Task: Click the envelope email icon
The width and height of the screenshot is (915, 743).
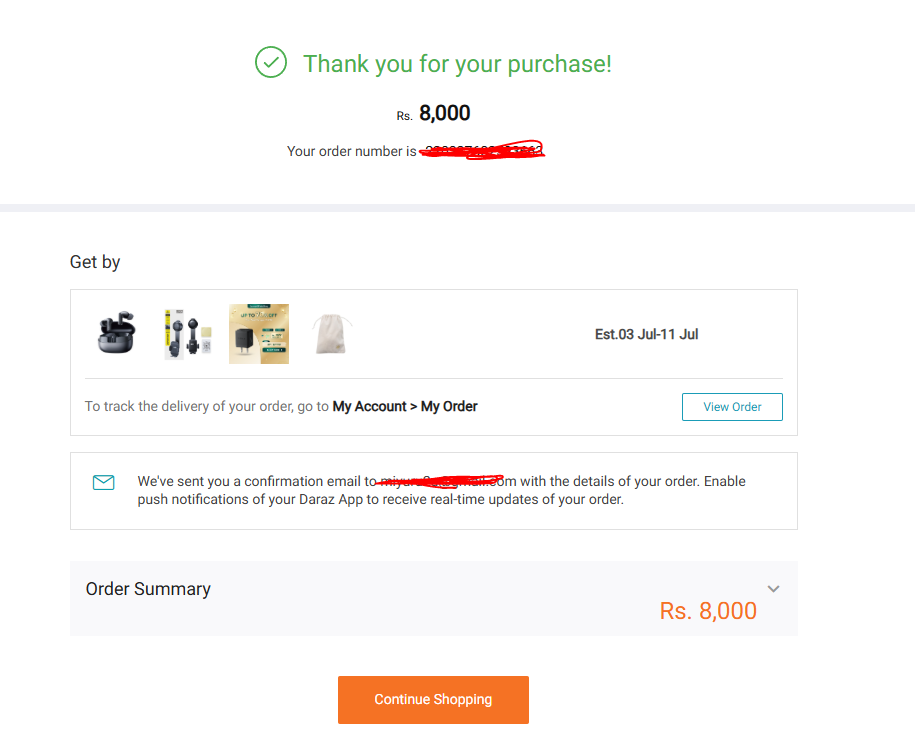Action: tap(103, 482)
